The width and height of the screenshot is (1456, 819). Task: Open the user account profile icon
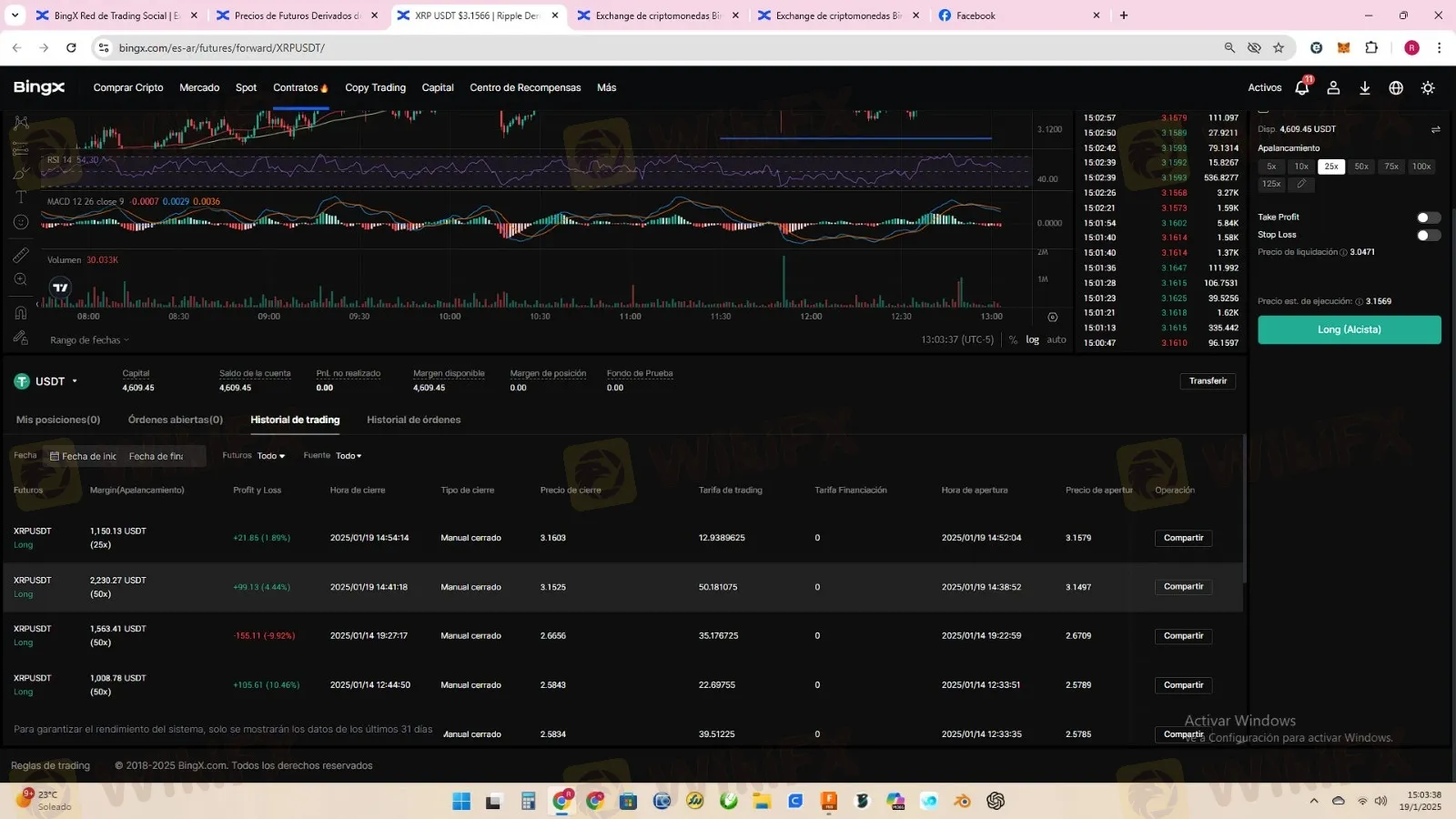tap(1333, 87)
